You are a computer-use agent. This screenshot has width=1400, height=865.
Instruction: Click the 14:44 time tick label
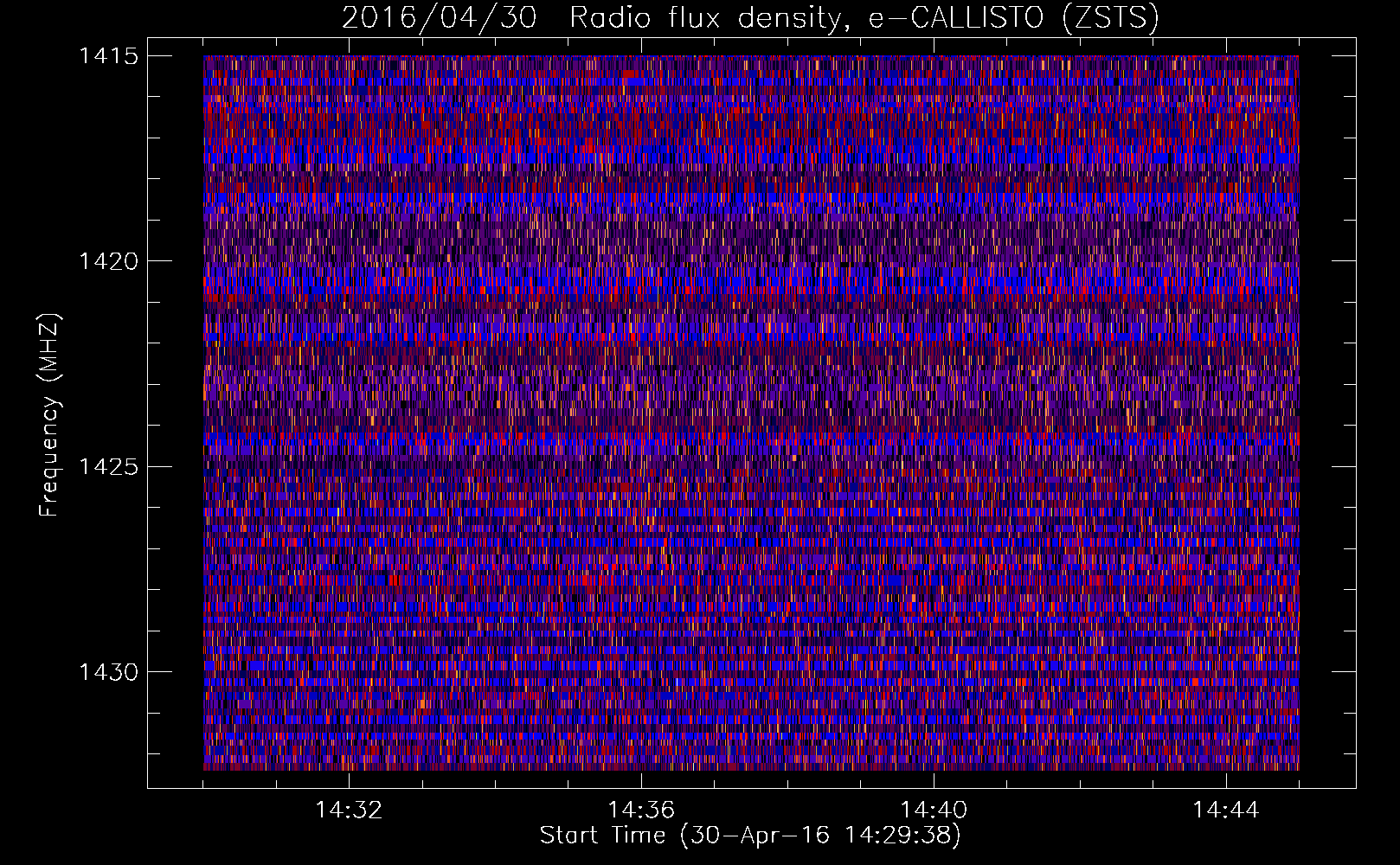click(1226, 811)
